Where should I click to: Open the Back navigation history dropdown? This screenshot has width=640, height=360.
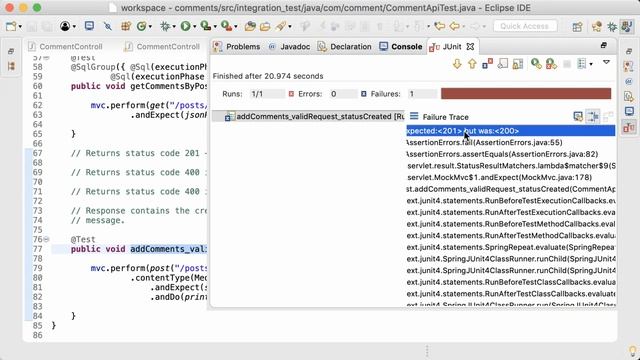tap(464, 27)
